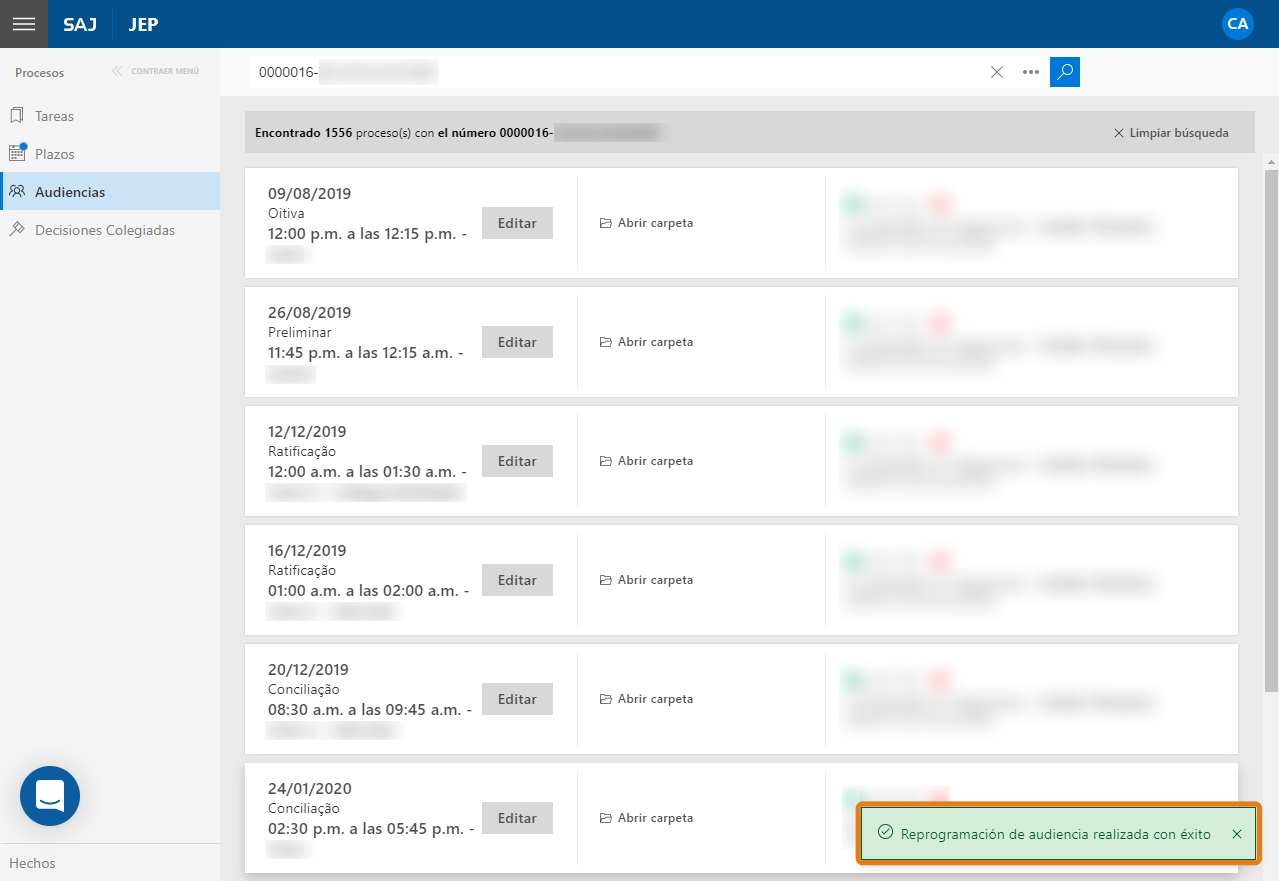Collapse the sidebar with Contraer Menú

(156, 72)
